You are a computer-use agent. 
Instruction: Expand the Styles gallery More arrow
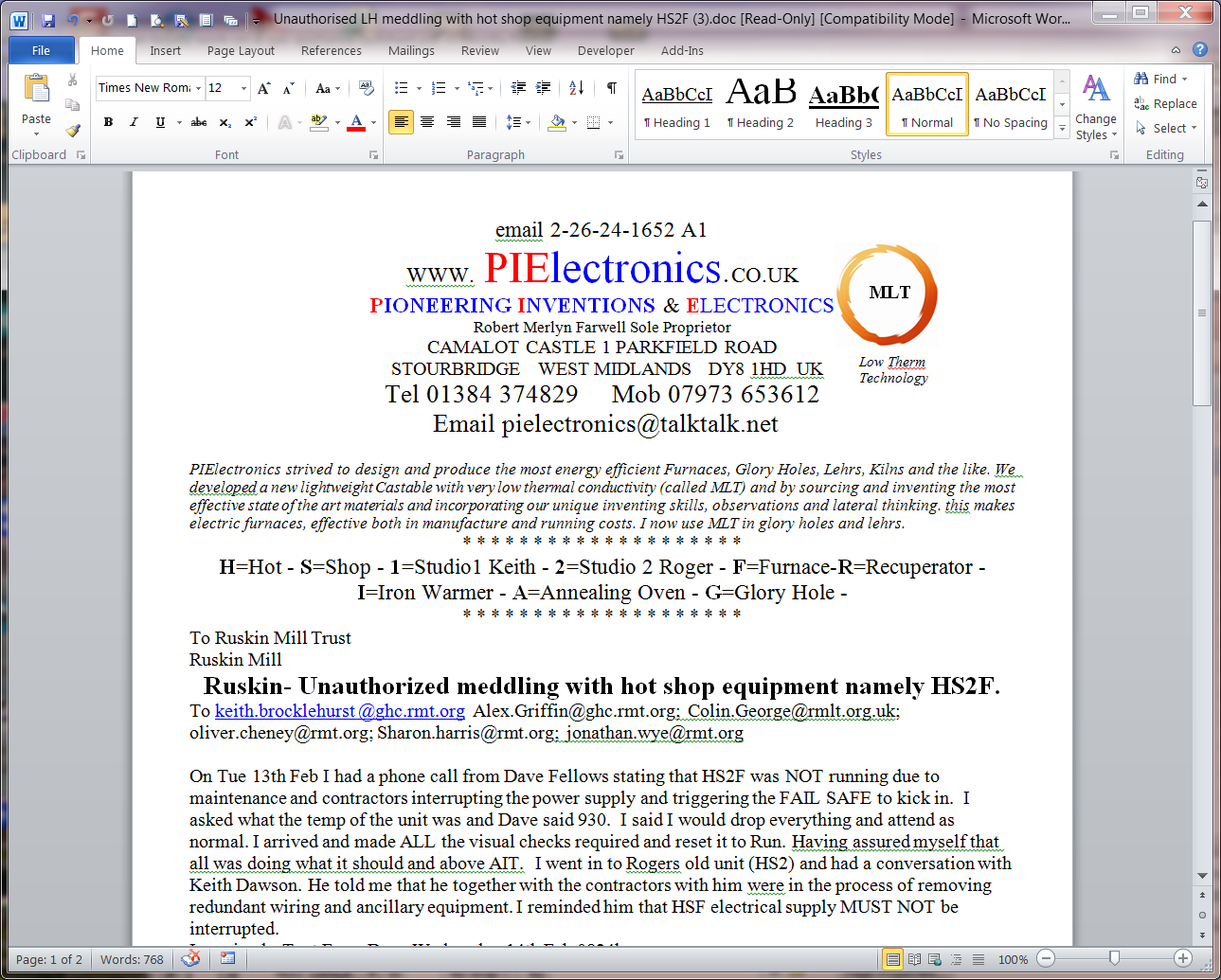(1062, 127)
